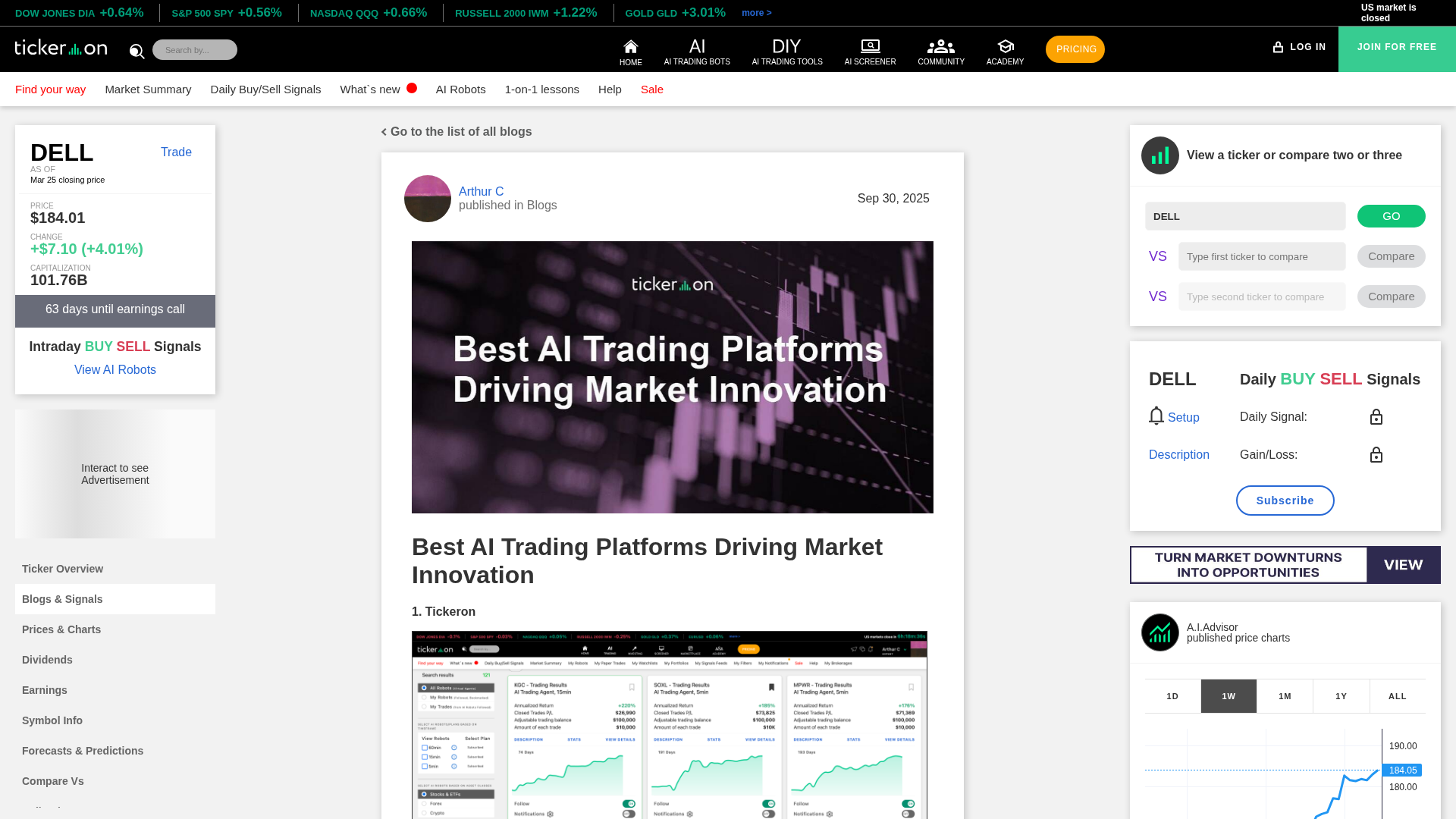Click Arthur C author avatar
This screenshot has height=819, width=1456.
427,199
